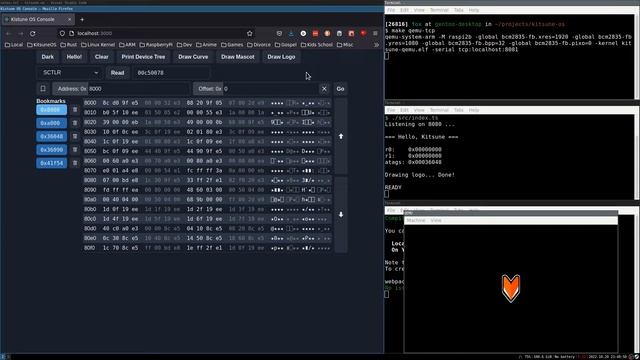Open Terminal menu in the top terminal
Screen dimensions: 640x360
coord(439,10)
